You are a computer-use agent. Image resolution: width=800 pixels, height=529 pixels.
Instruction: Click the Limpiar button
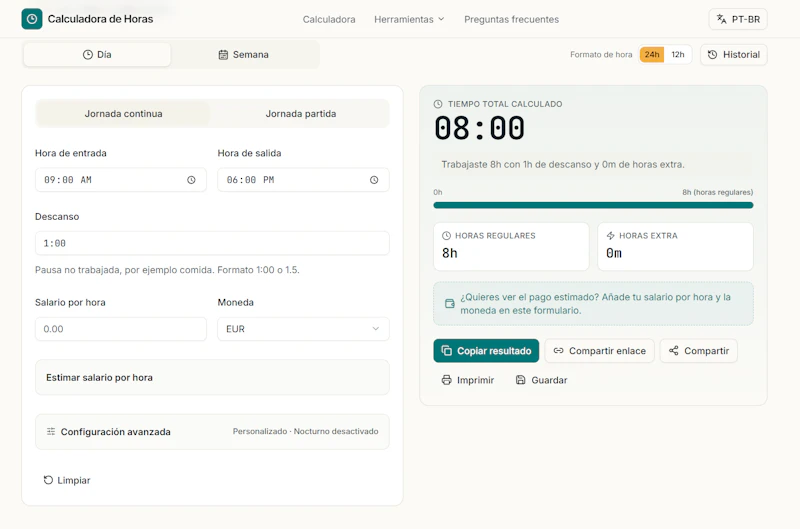[67, 480]
